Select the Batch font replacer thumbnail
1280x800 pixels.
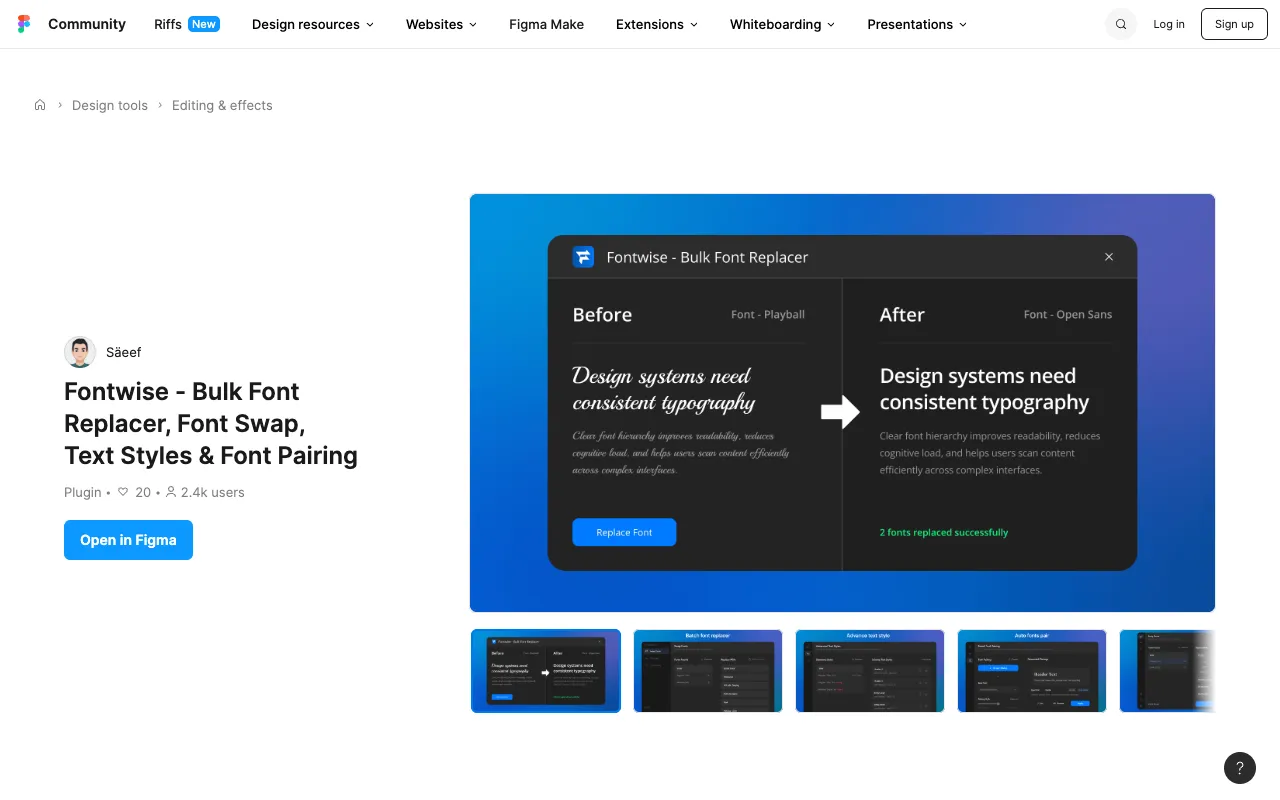[708, 671]
